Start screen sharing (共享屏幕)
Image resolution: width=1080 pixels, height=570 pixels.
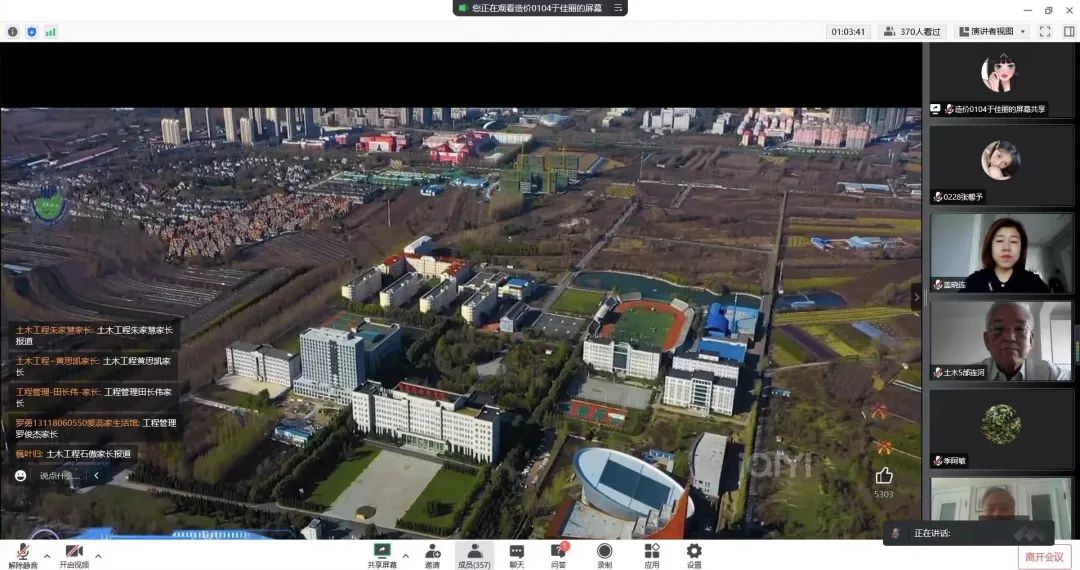point(381,554)
